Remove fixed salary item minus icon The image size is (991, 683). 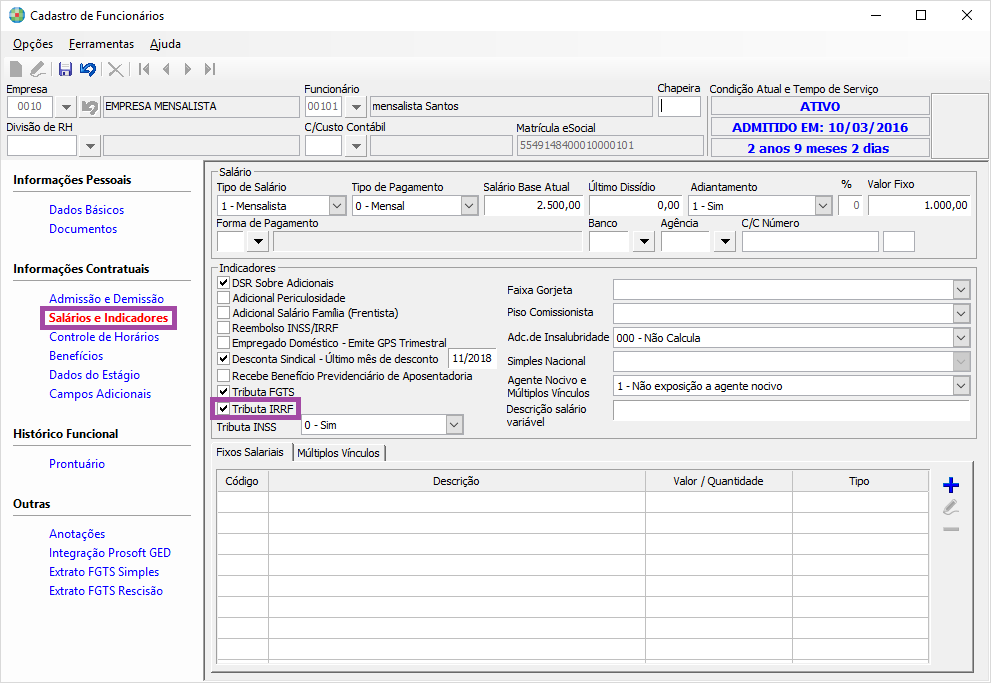tap(951, 529)
